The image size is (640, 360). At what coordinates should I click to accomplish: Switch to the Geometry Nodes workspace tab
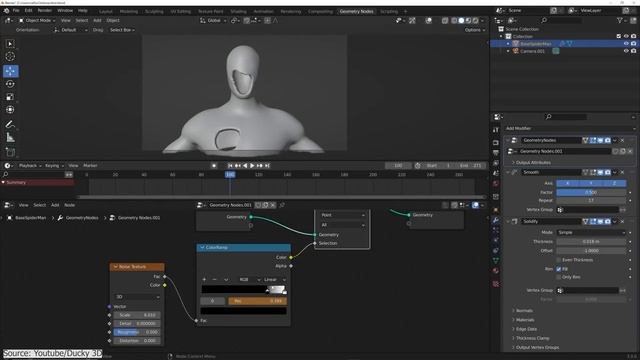pos(356,11)
